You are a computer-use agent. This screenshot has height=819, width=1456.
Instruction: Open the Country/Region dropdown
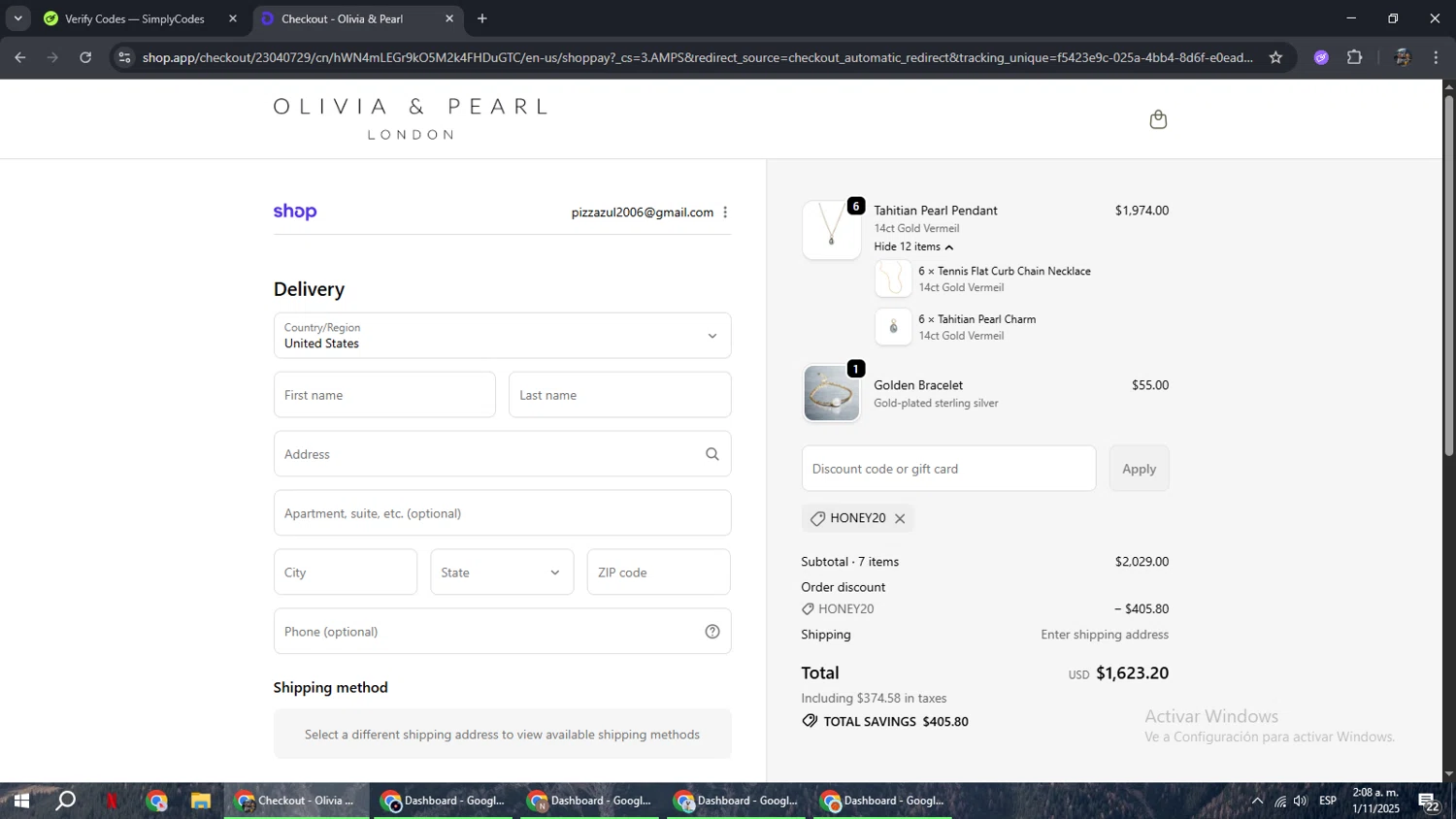[502, 336]
